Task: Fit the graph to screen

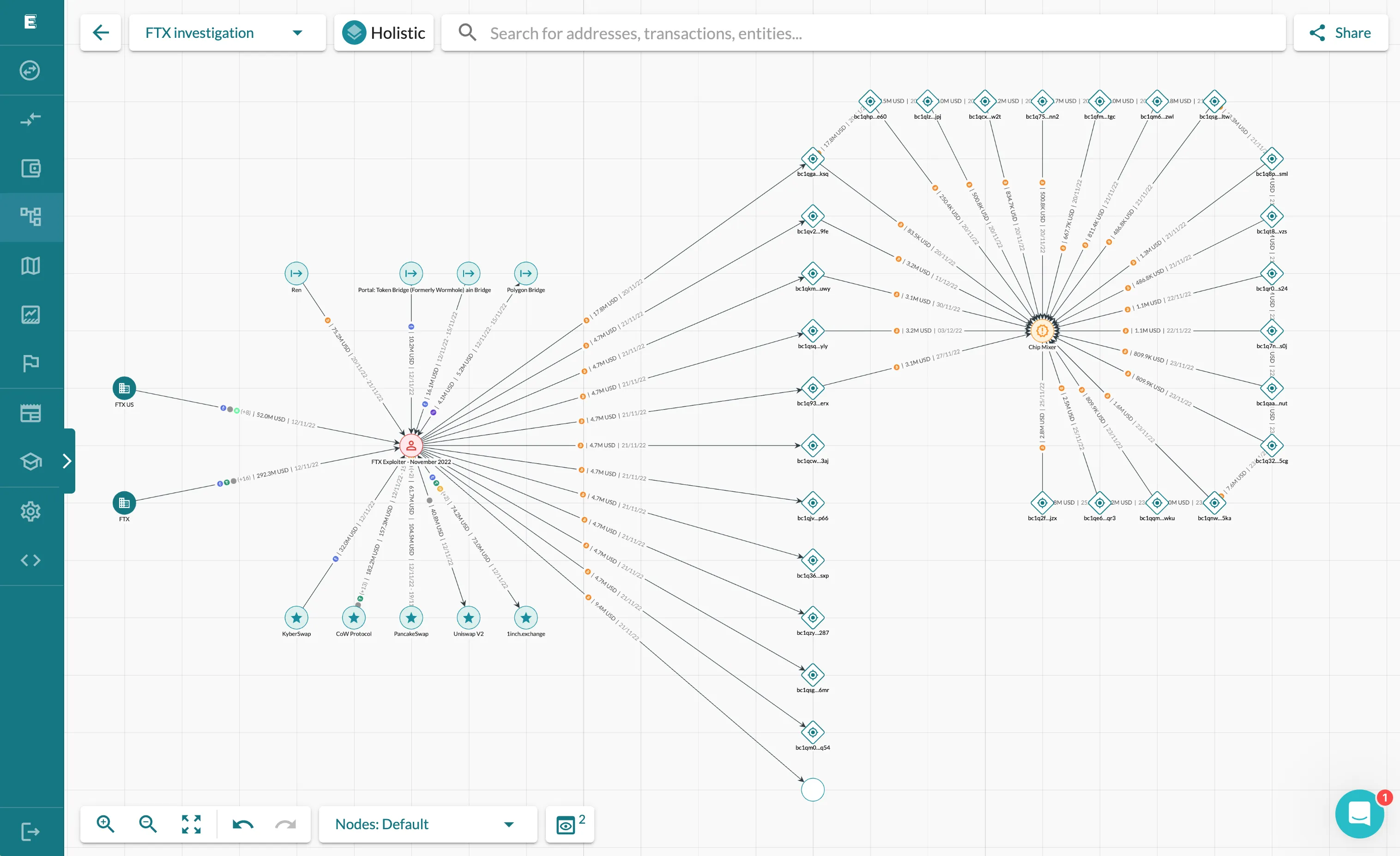Action: pos(191,824)
